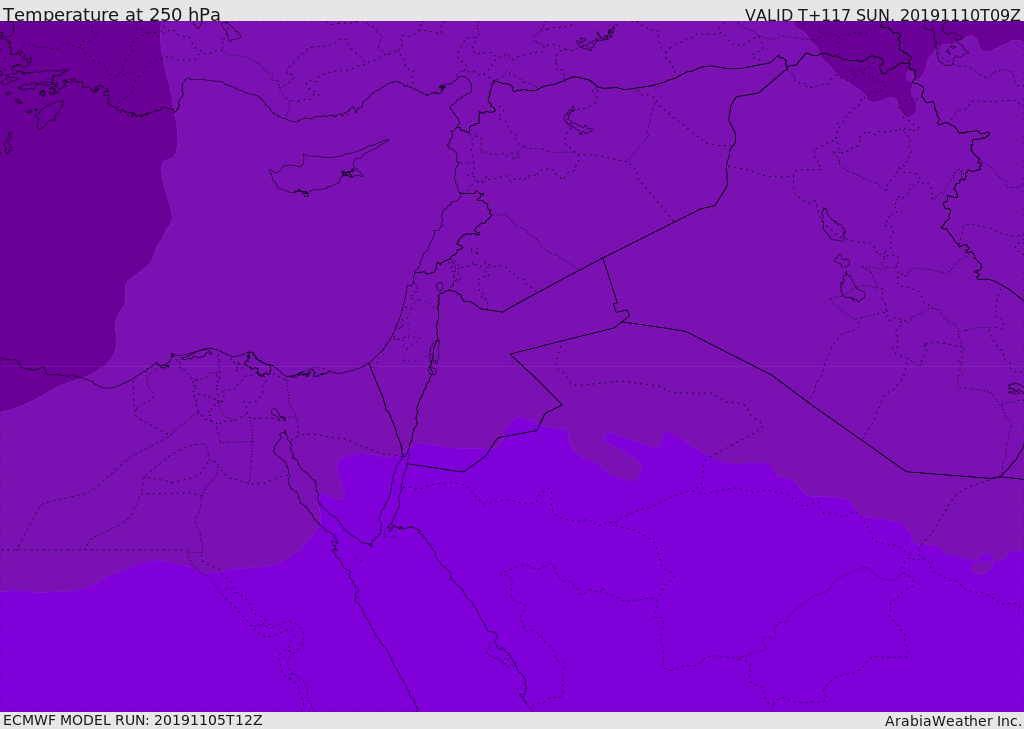Click the 'VALID T+117 SUN. 20191110T09Z' label
The width and height of the screenshot is (1024, 729).
(882, 15)
